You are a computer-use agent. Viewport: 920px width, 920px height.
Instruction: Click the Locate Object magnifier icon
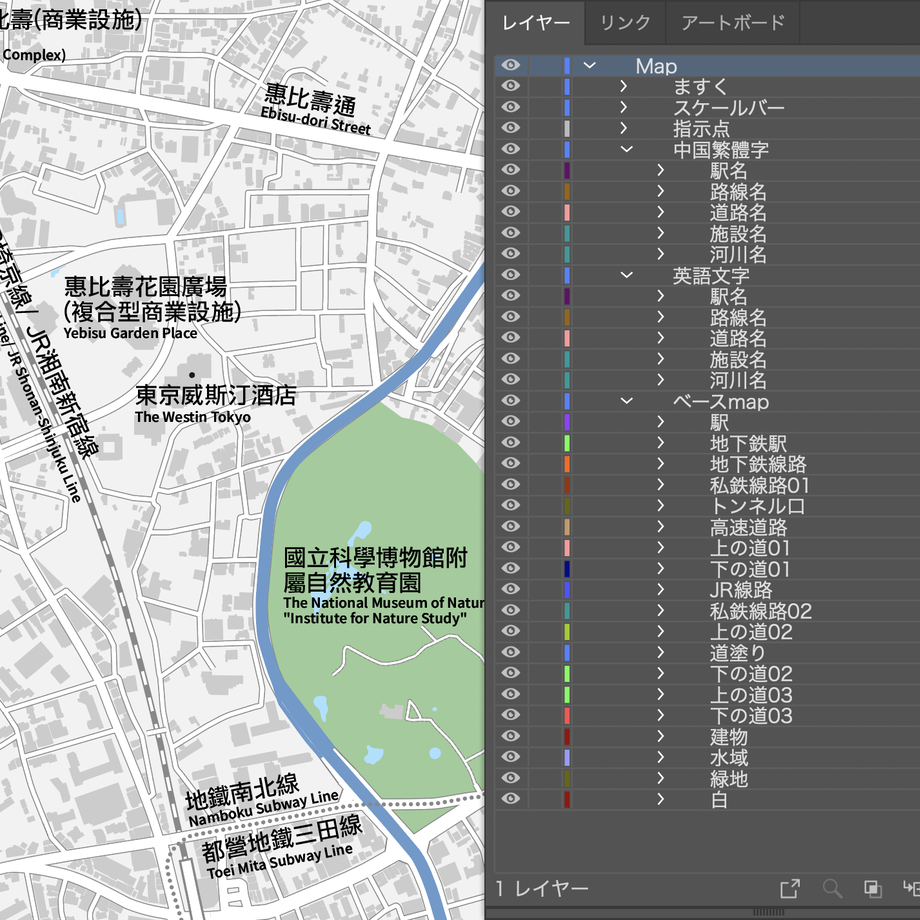[x=832, y=888]
